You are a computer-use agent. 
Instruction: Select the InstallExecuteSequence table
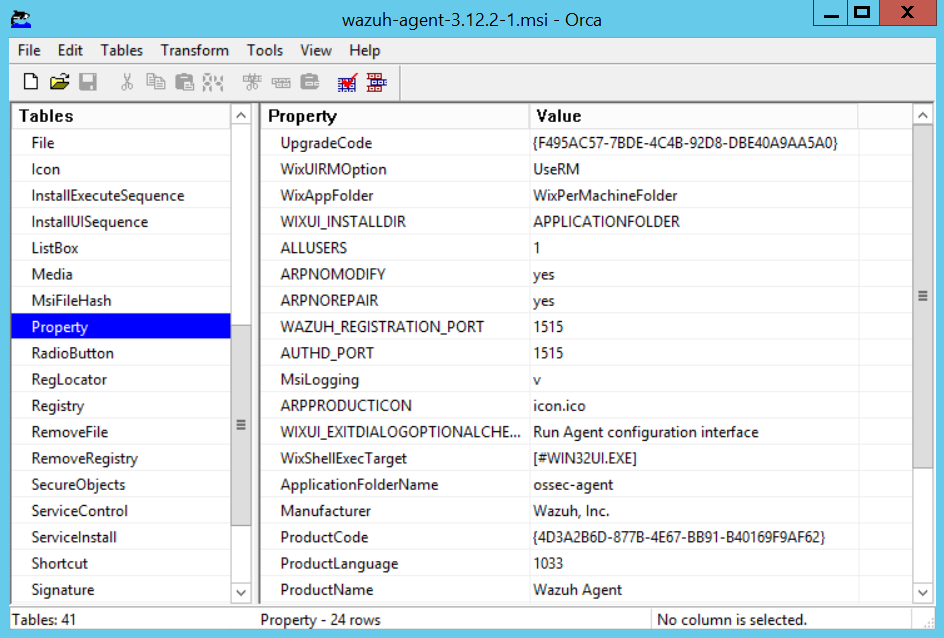coord(121,196)
